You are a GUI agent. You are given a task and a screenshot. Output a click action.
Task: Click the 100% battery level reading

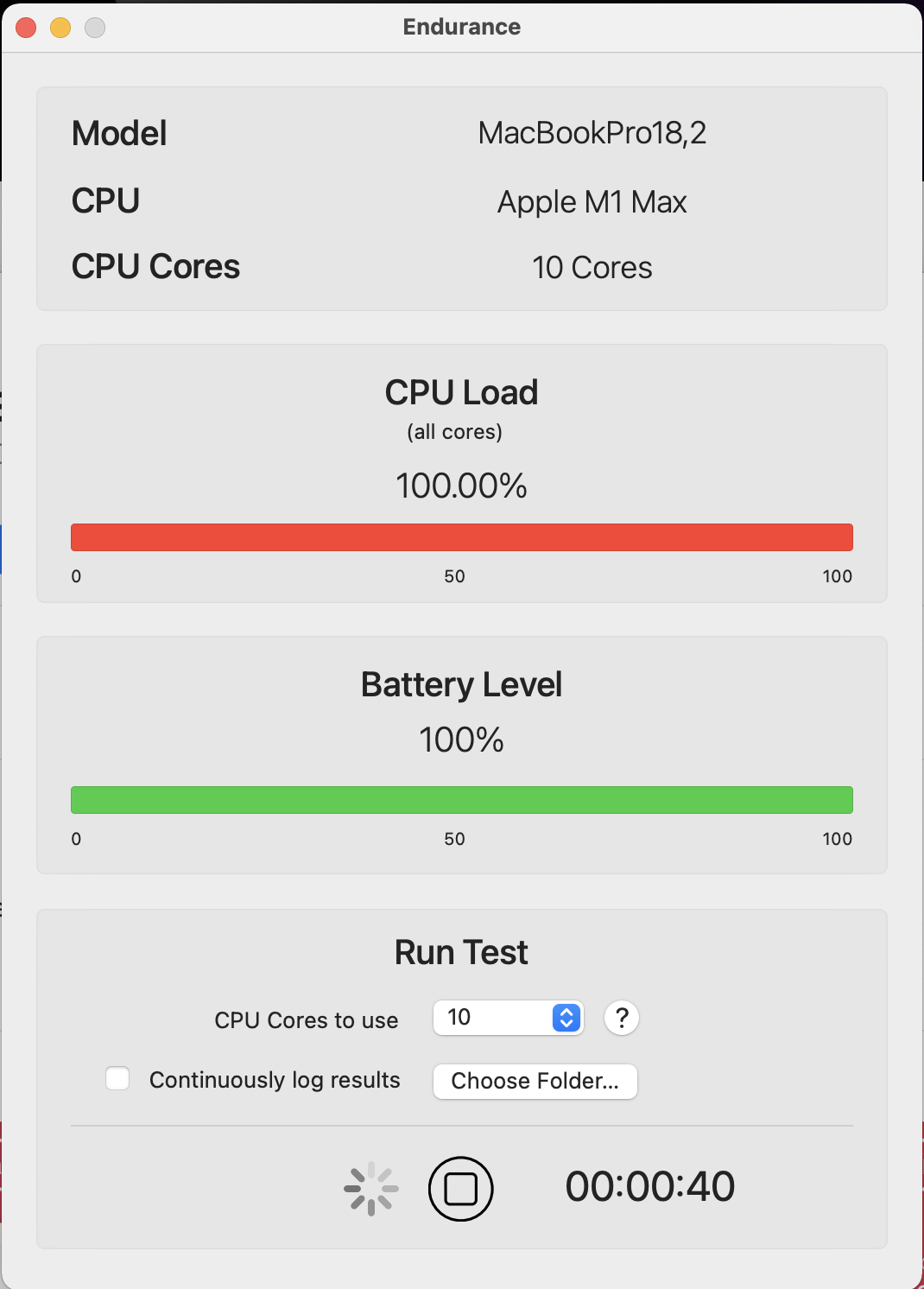pos(462,740)
